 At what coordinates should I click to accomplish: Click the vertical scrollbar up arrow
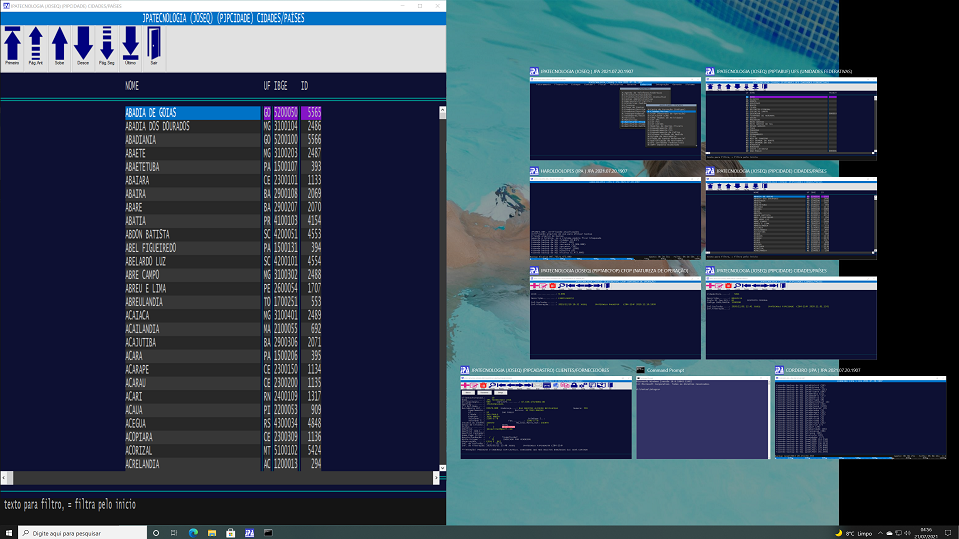442,111
